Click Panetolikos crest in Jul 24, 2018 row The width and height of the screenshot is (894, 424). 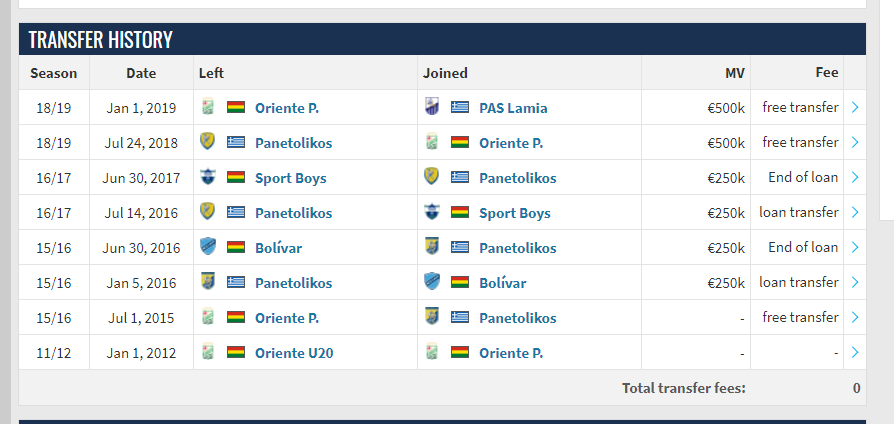click(x=208, y=143)
